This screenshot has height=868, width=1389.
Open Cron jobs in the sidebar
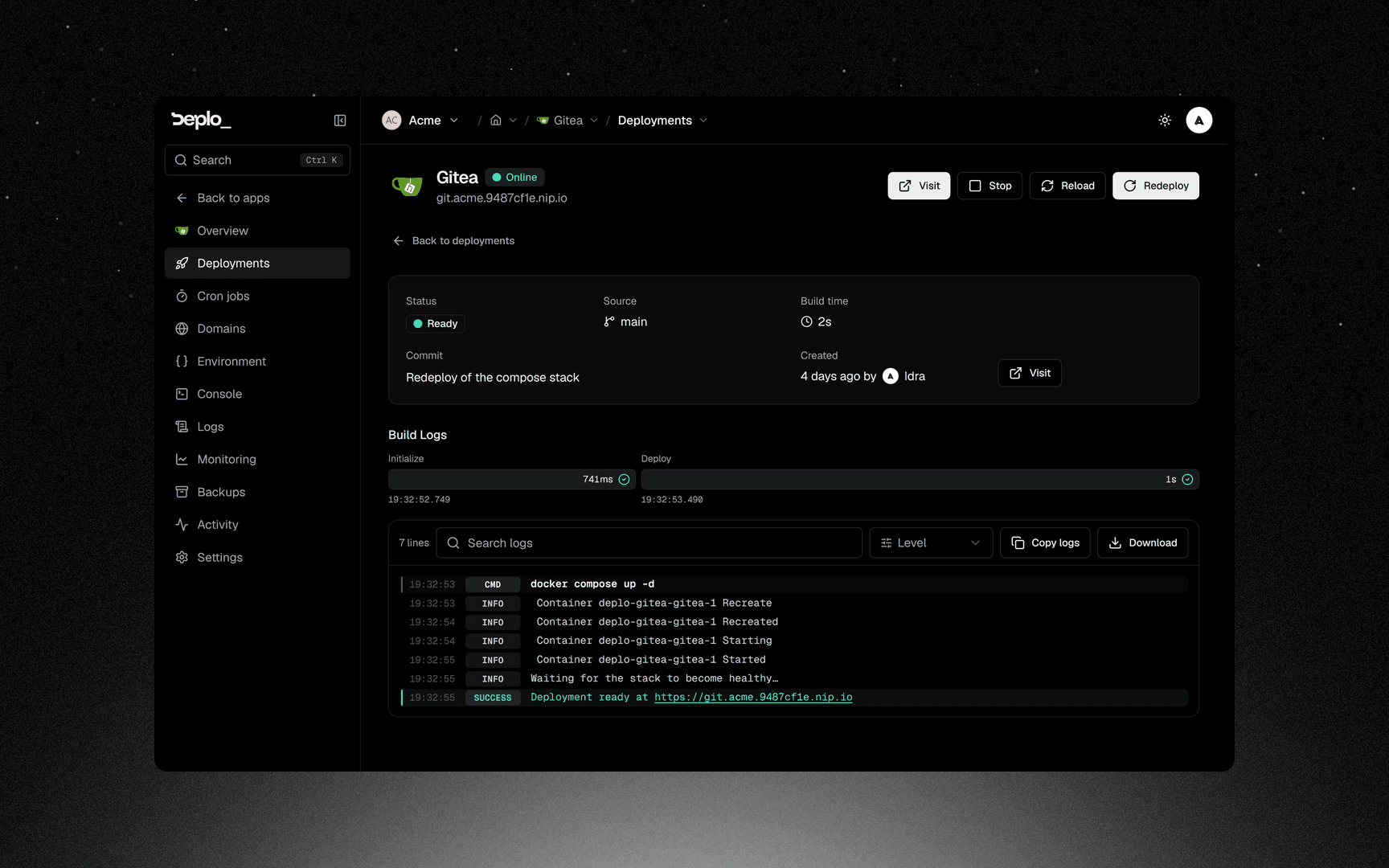coord(257,296)
